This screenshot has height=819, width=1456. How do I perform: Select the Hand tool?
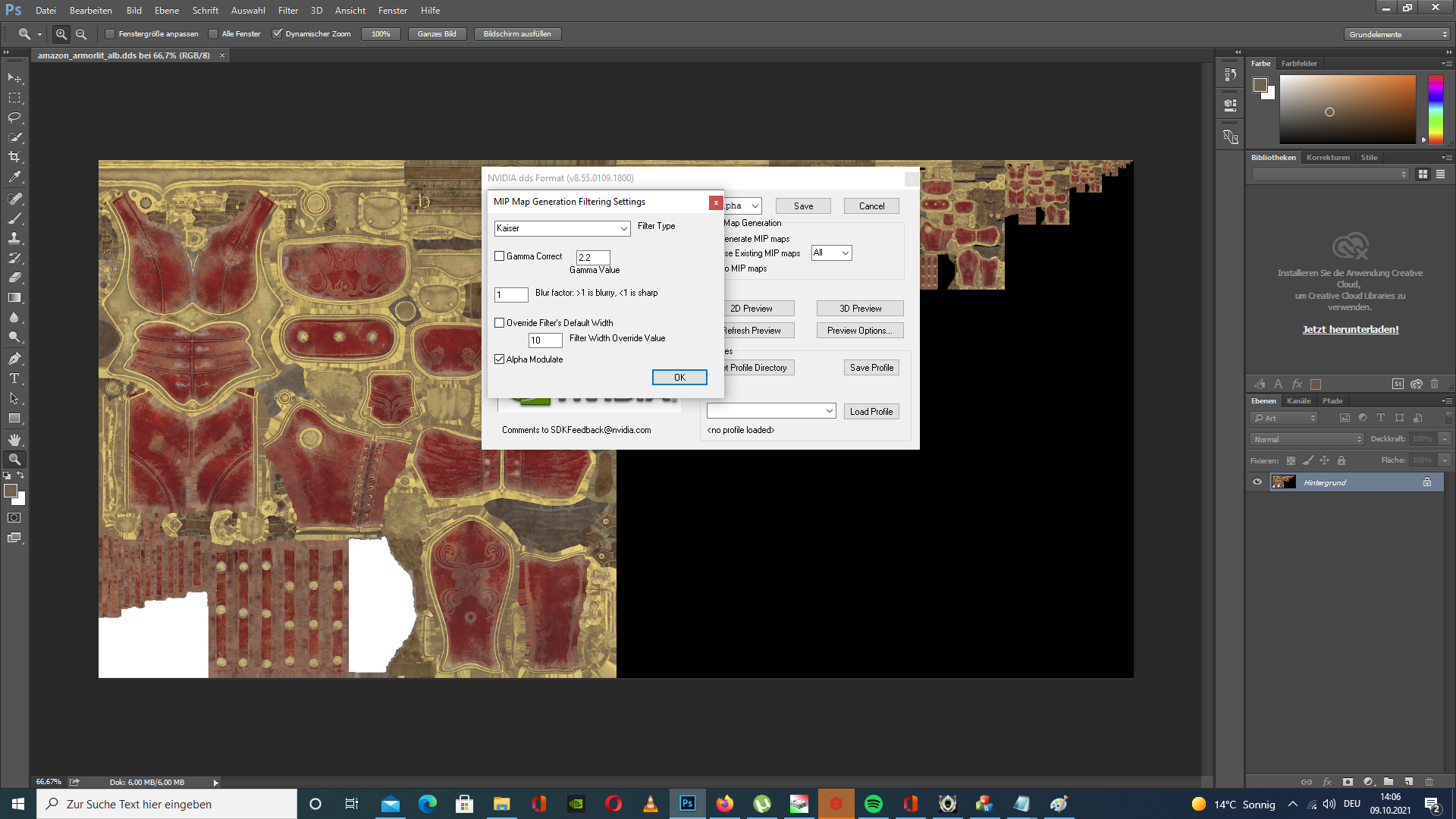tap(15, 438)
